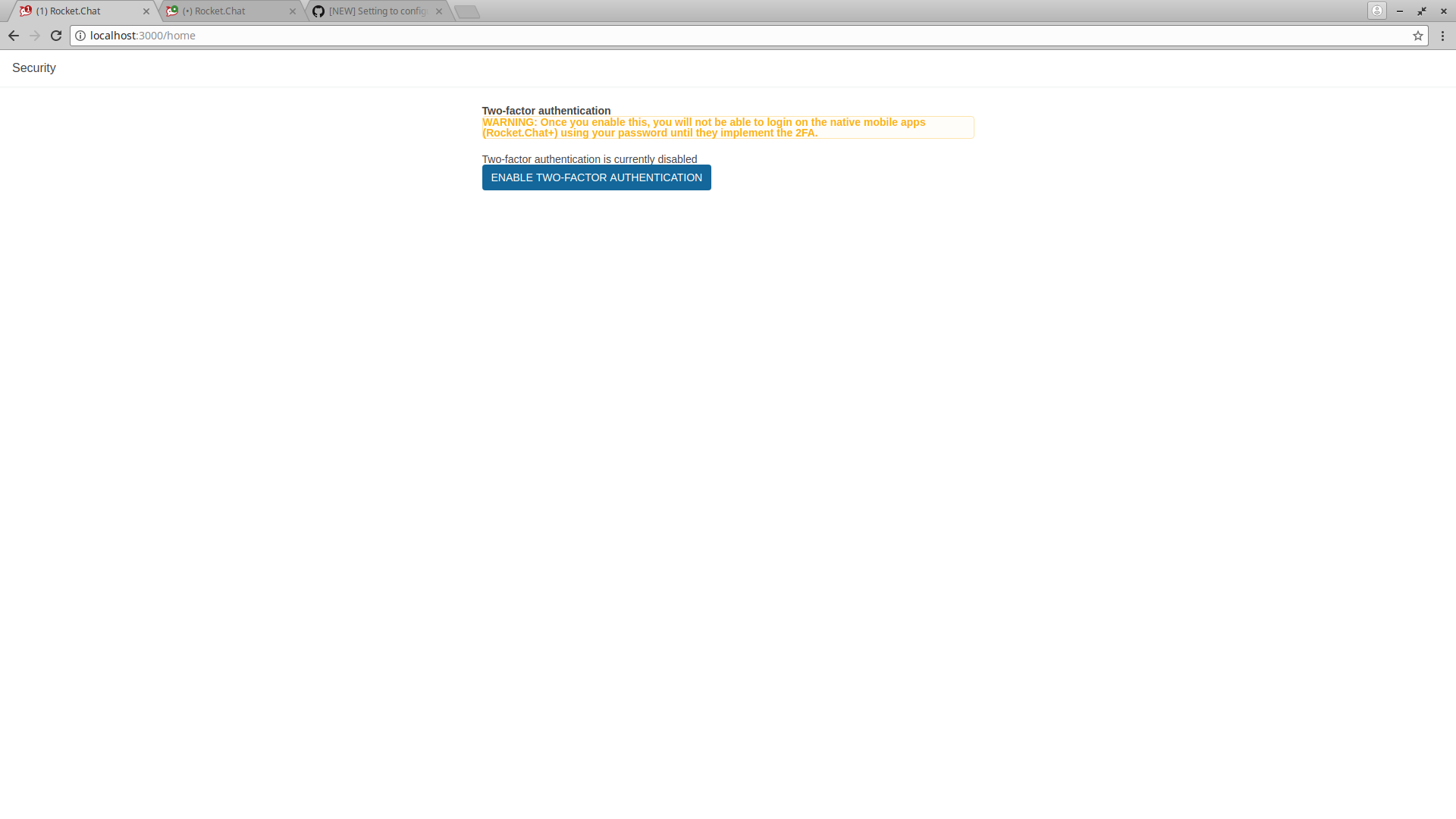
Task: Click the localhost:3000/home address bar
Action: [x=143, y=35]
